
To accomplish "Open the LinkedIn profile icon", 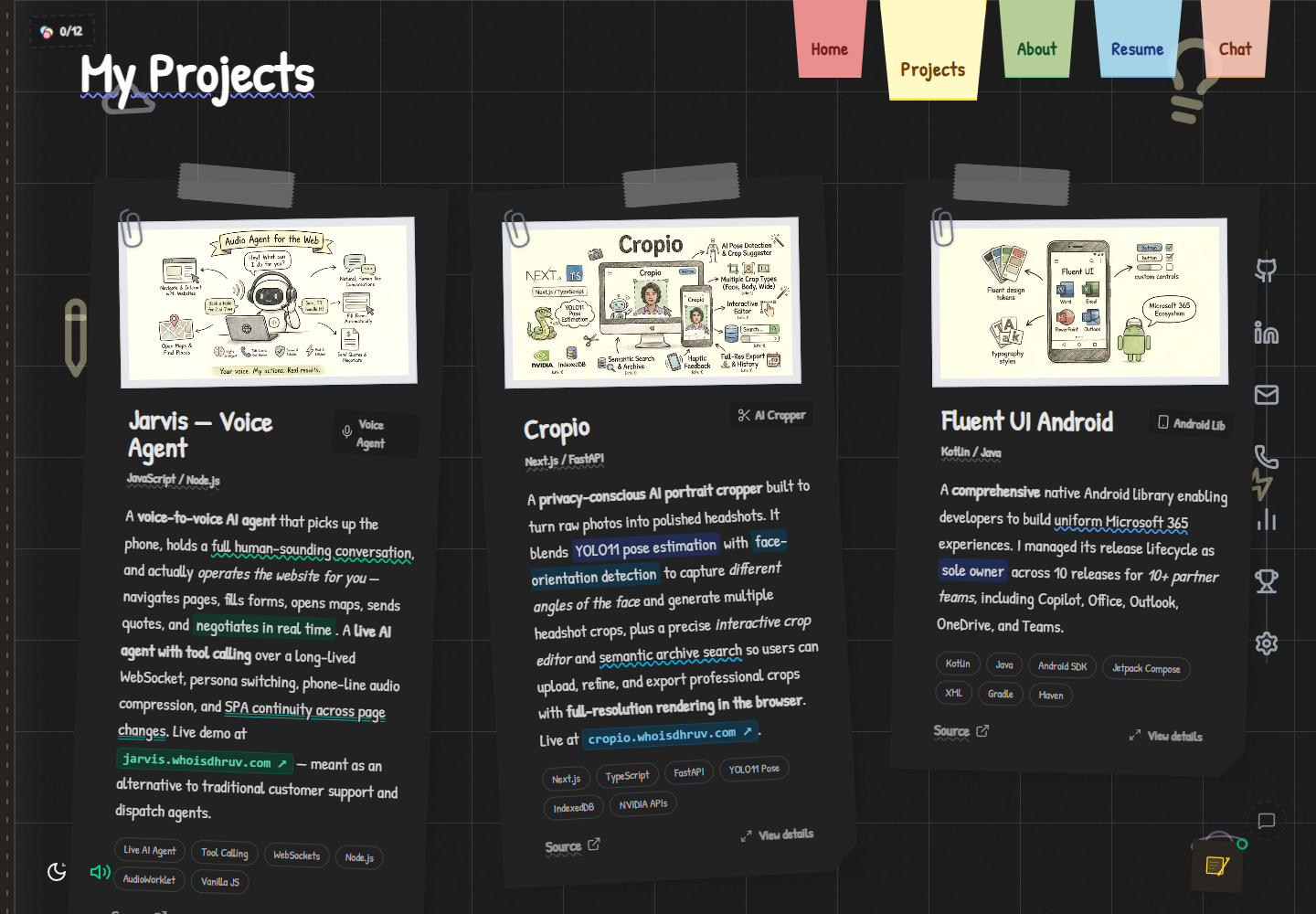I will tap(1266, 333).
